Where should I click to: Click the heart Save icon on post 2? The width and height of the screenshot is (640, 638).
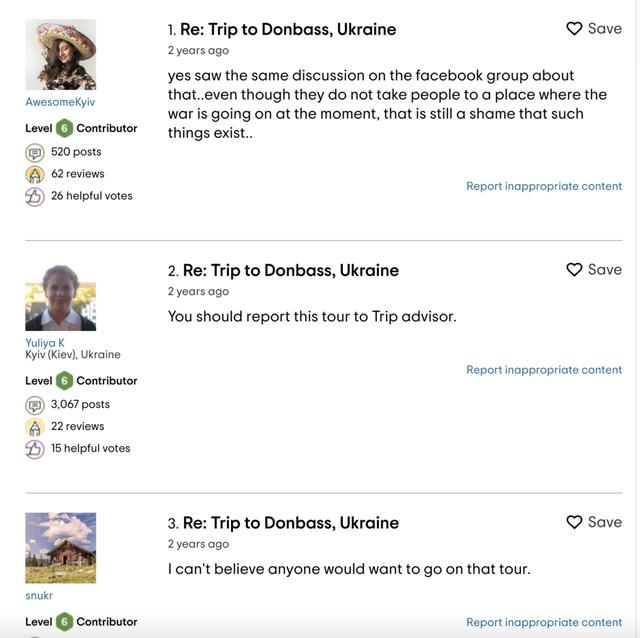tap(574, 270)
